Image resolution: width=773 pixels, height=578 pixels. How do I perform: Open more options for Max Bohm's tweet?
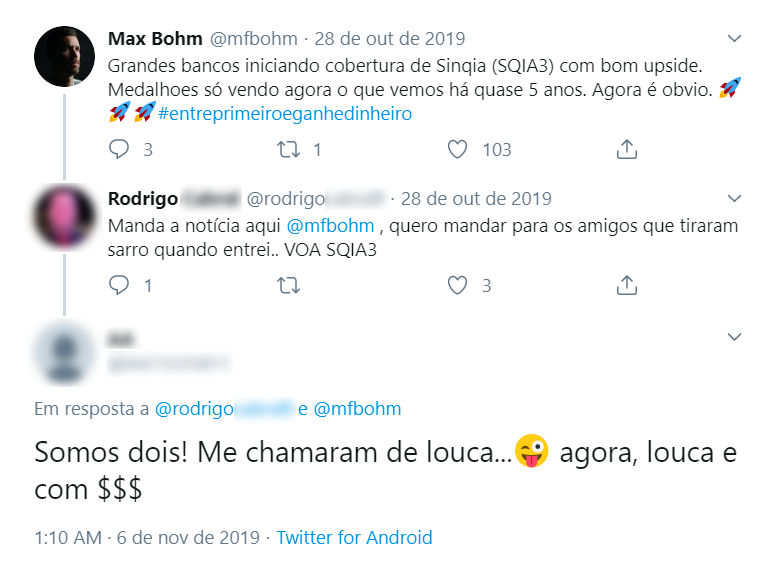pos(734,39)
